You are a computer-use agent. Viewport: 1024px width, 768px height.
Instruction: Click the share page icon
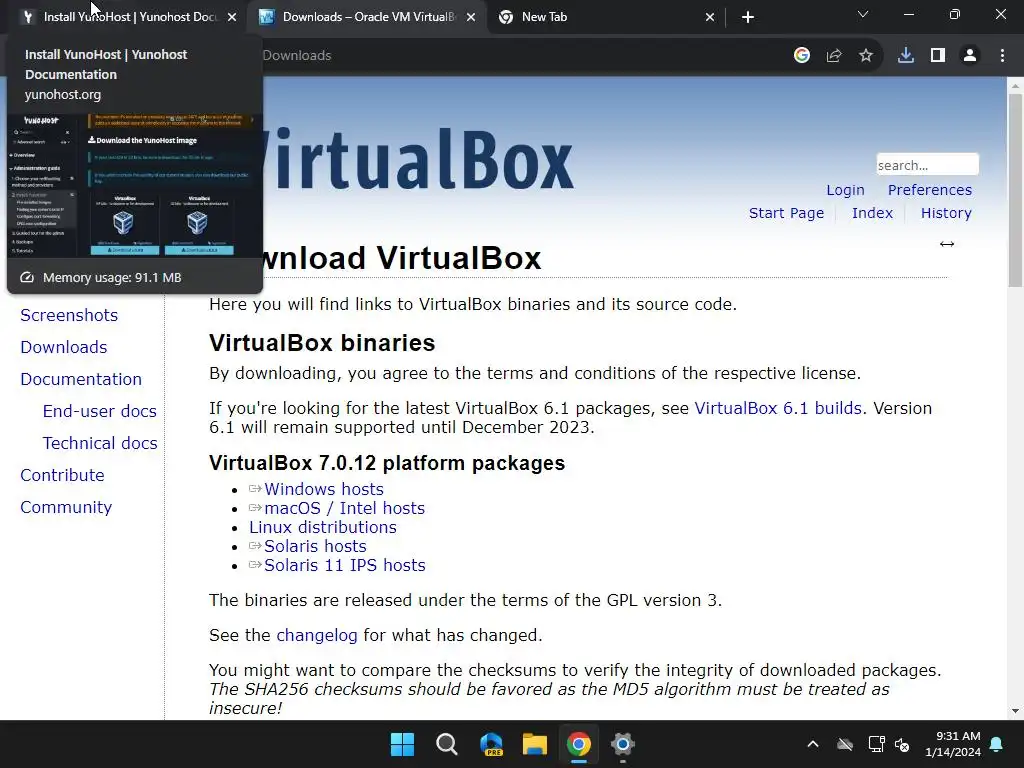click(834, 56)
